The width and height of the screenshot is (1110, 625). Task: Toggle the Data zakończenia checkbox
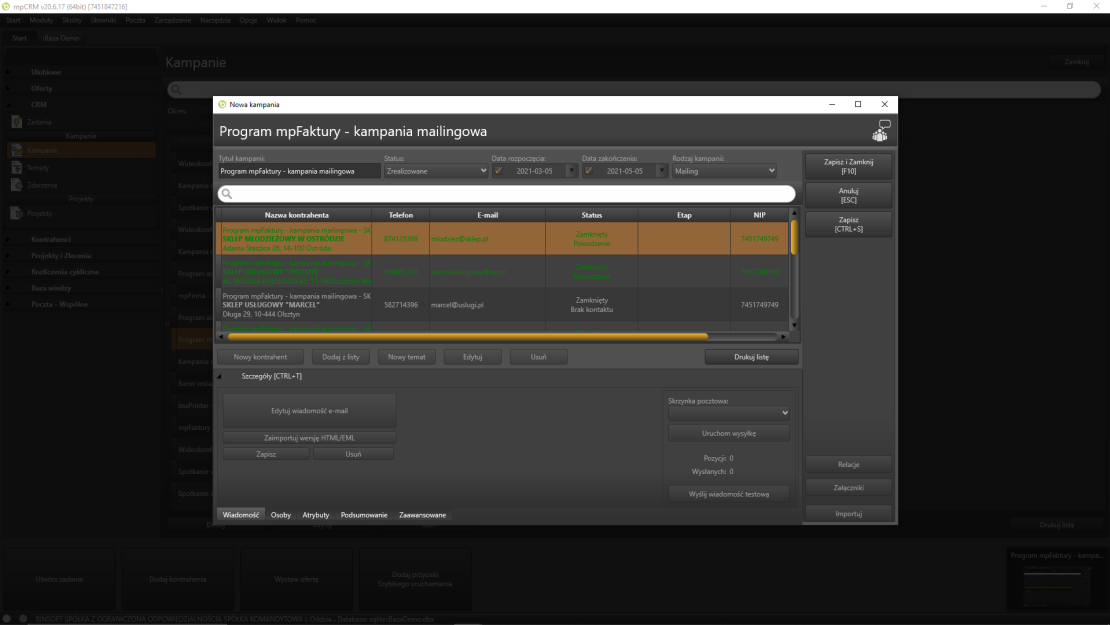click(x=588, y=171)
